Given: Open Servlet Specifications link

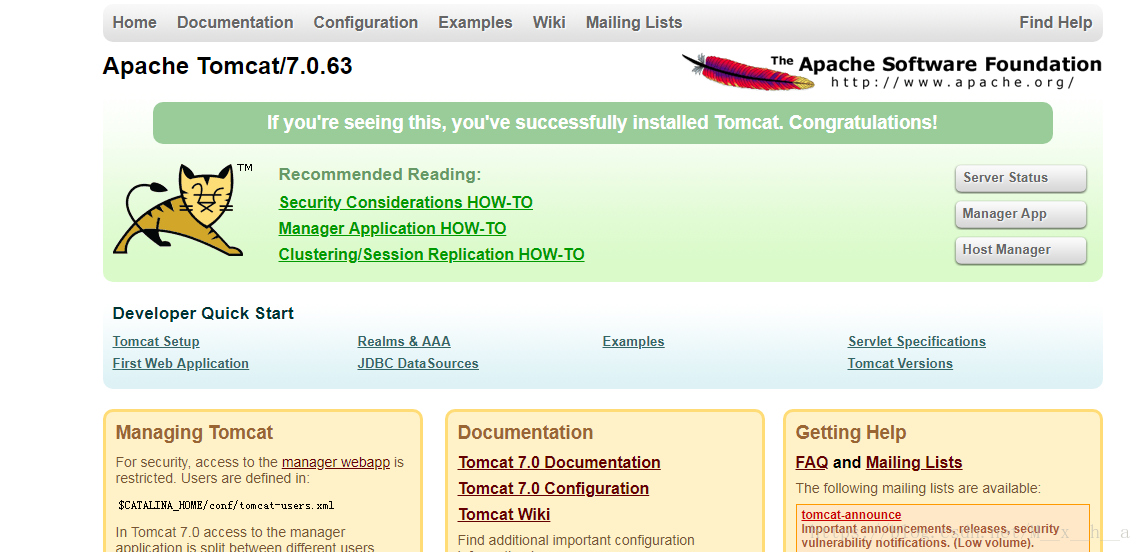Looking at the screenshot, I should [917, 341].
